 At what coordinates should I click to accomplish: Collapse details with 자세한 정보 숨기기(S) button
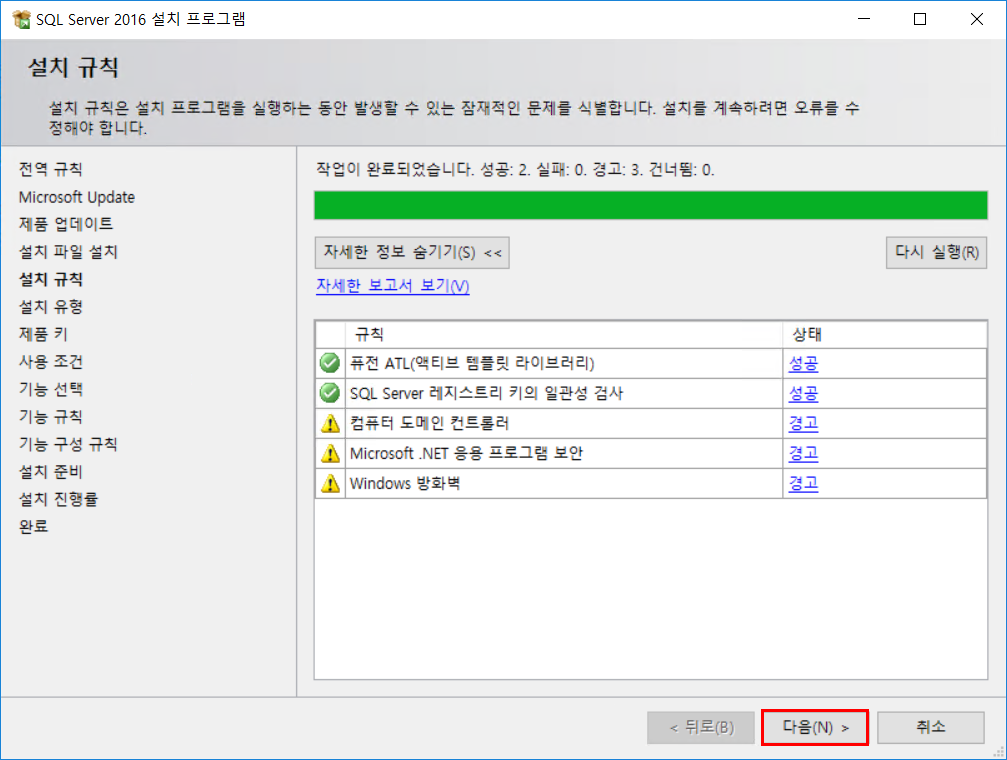coord(412,252)
